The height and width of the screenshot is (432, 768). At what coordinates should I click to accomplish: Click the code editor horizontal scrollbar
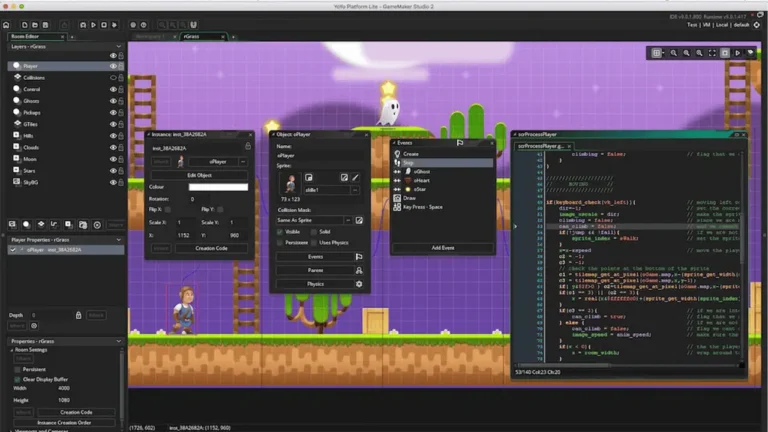pyautogui.click(x=565, y=365)
